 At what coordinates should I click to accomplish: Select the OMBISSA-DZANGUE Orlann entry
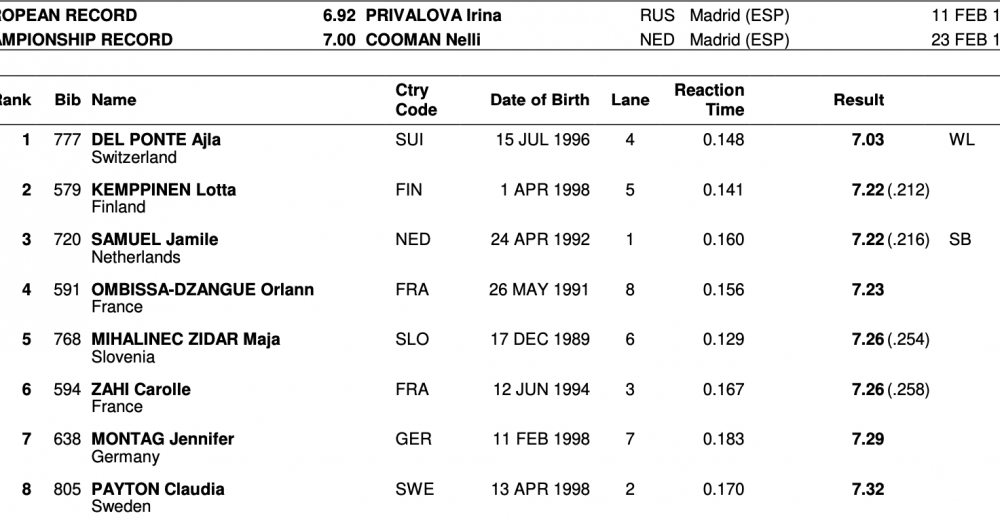pos(202,290)
